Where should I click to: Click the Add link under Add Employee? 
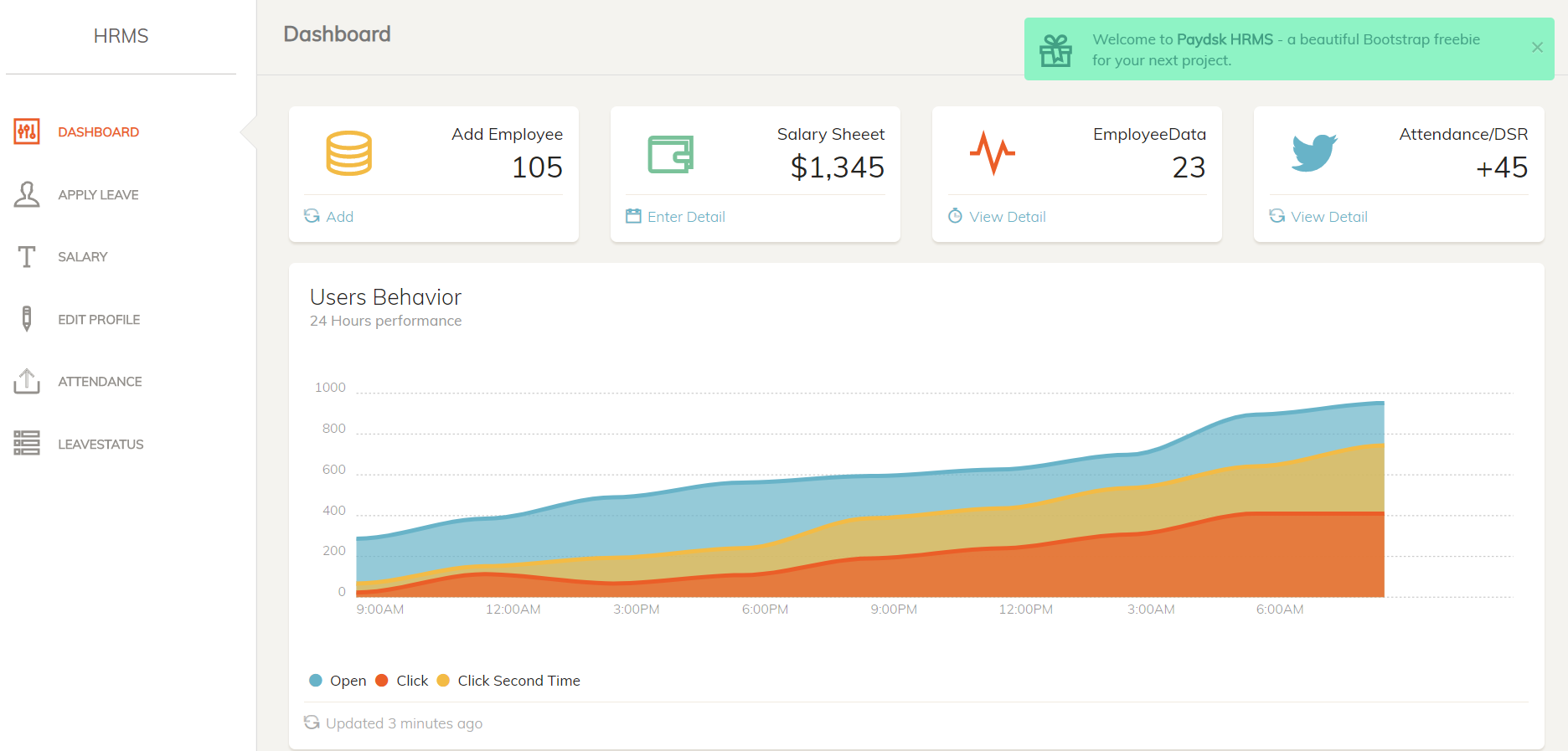tap(339, 217)
